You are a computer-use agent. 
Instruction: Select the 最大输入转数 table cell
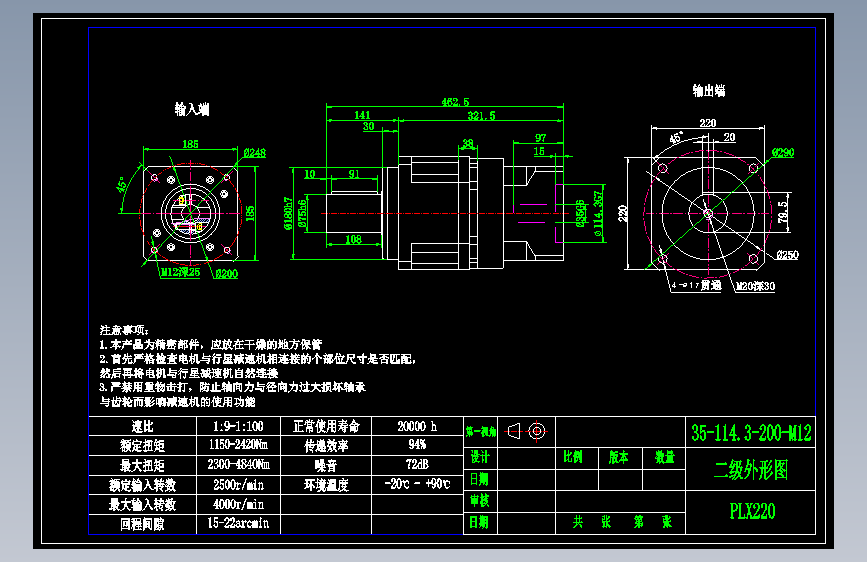(x=142, y=504)
